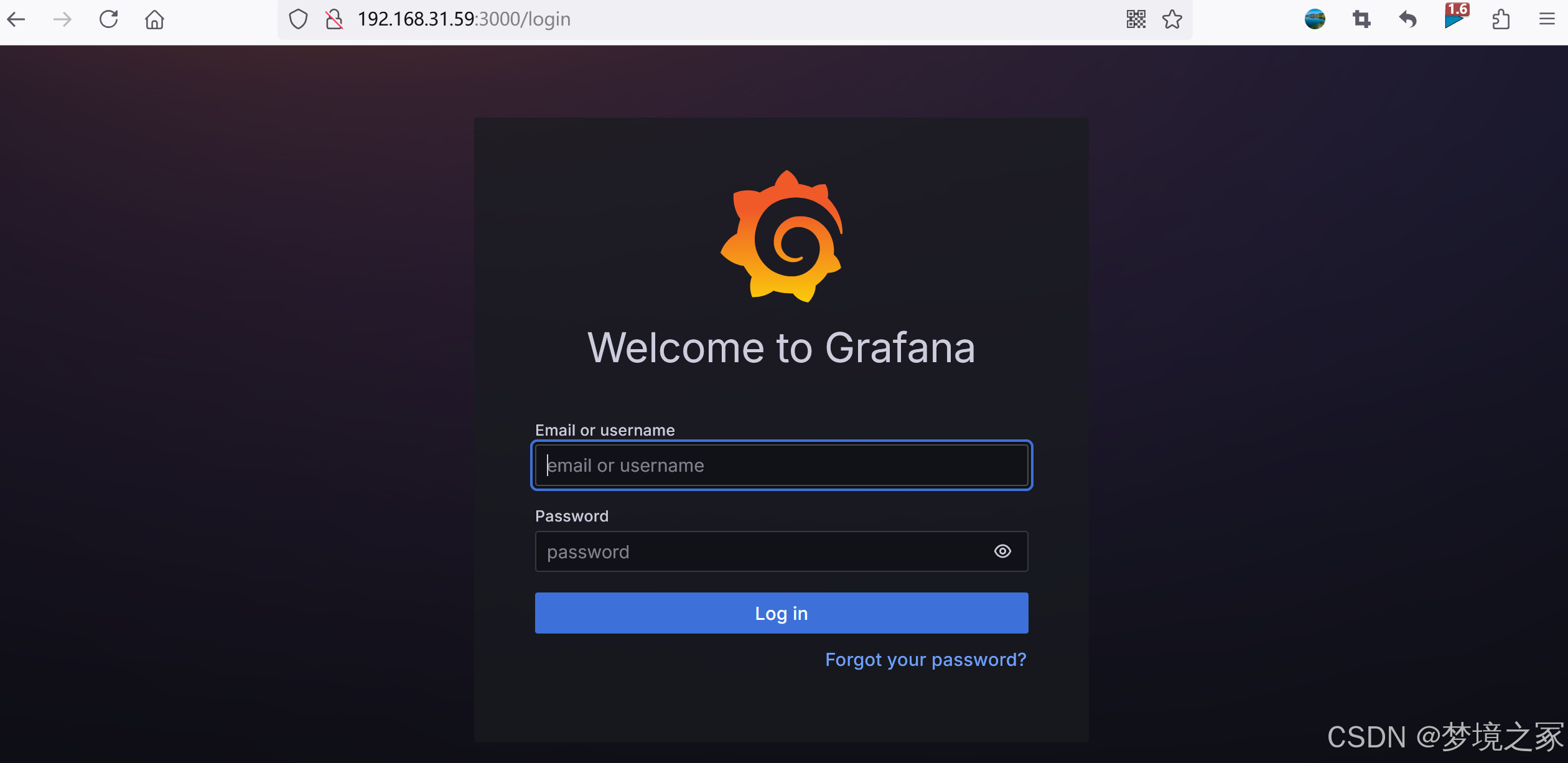Click the Log in button

782,613
